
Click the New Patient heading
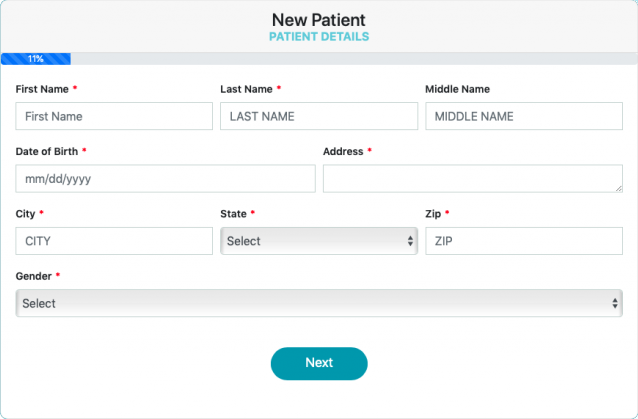tap(319, 19)
